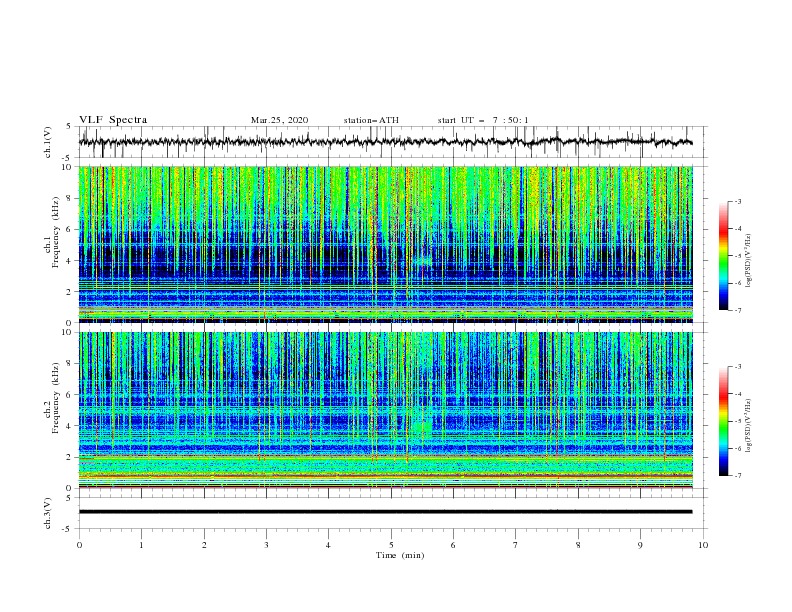Image resolution: width=792 pixels, height=612 pixels.
Task: Click the ch.1 "Frequency (kHz)" axis label
Action: click(x=56, y=233)
